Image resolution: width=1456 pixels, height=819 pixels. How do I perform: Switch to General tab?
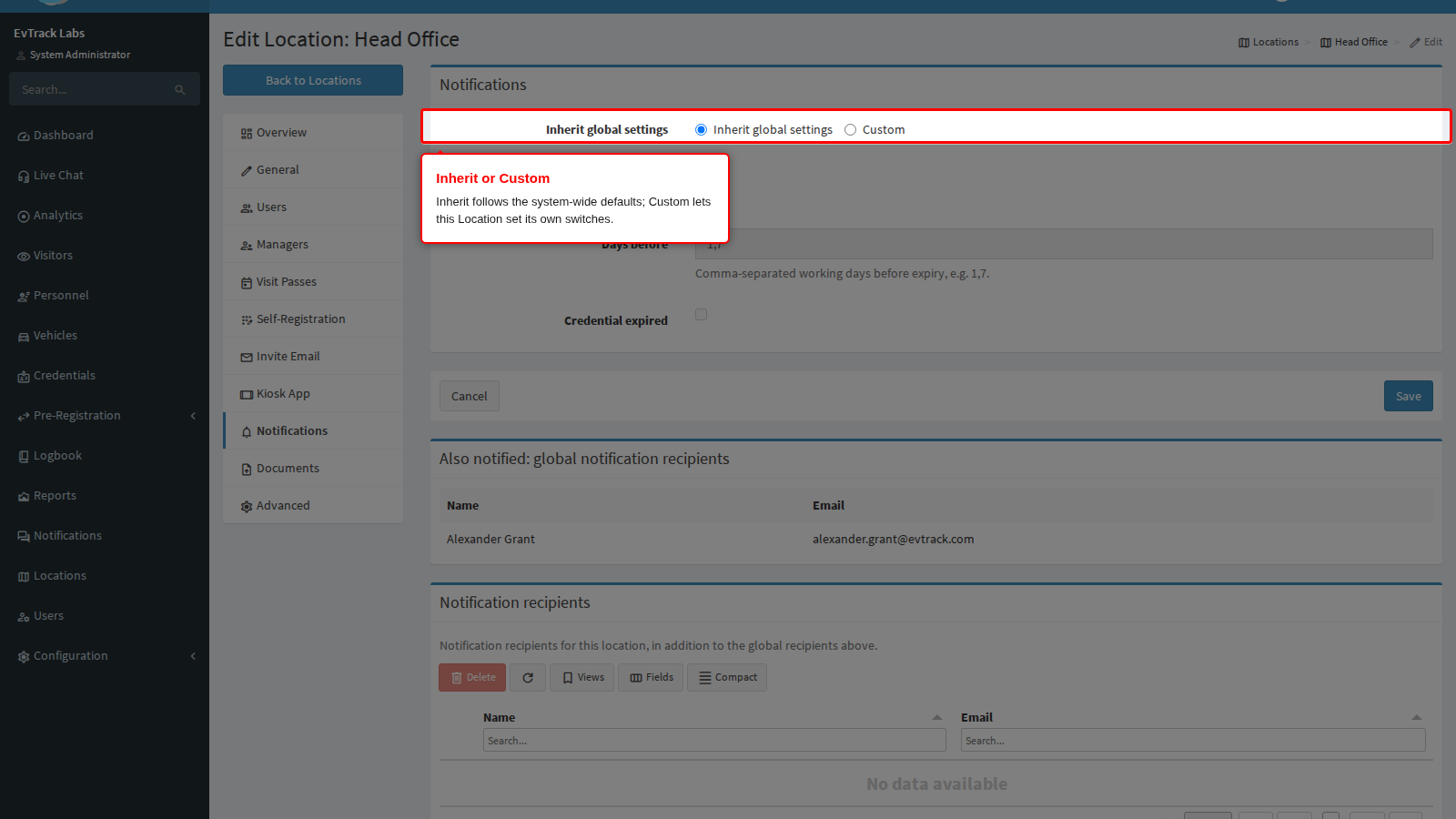(x=313, y=170)
